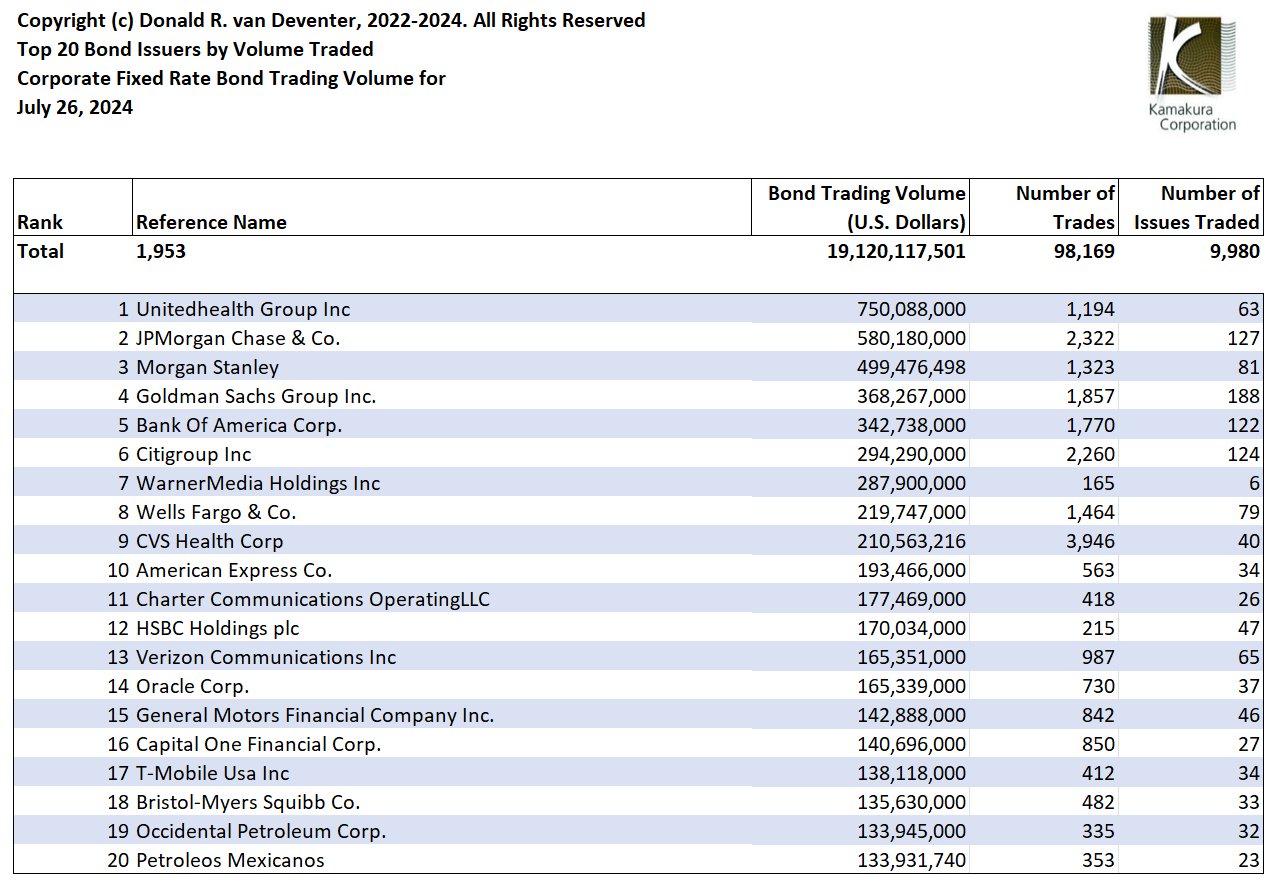This screenshot has width=1275, height=882.
Task: Click WarnerMedia trades count 165
Action: coord(1099,483)
